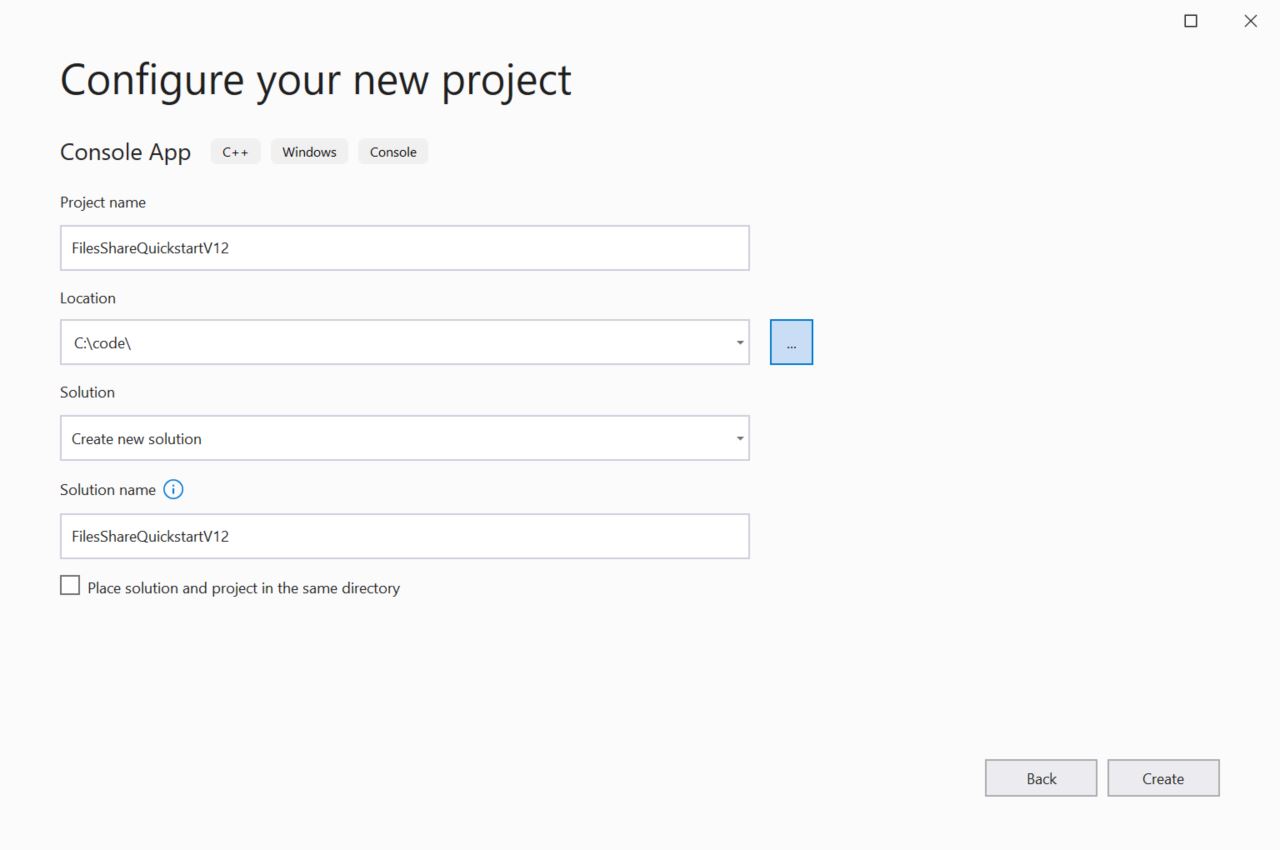Select the Windows tag label
The height and width of the screenshot is (850, 1280).
309,151
